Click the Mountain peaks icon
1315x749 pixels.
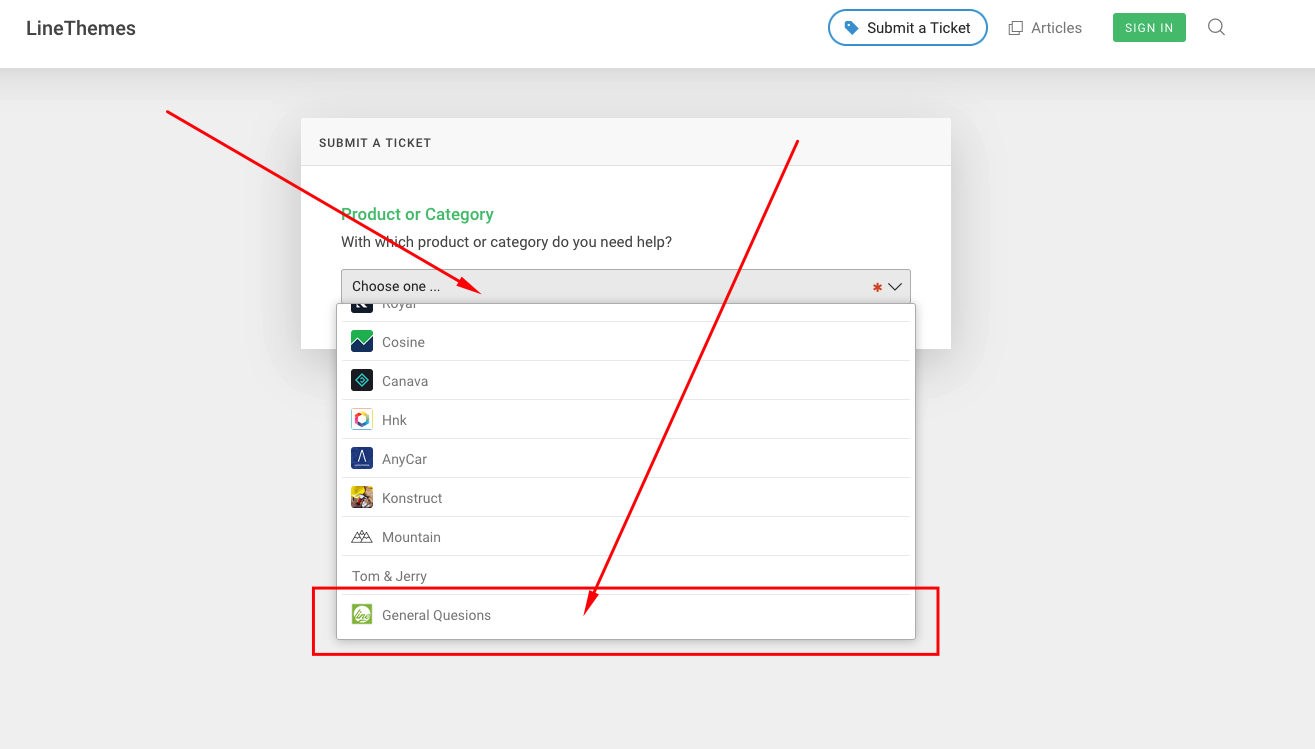click(362, 537)
